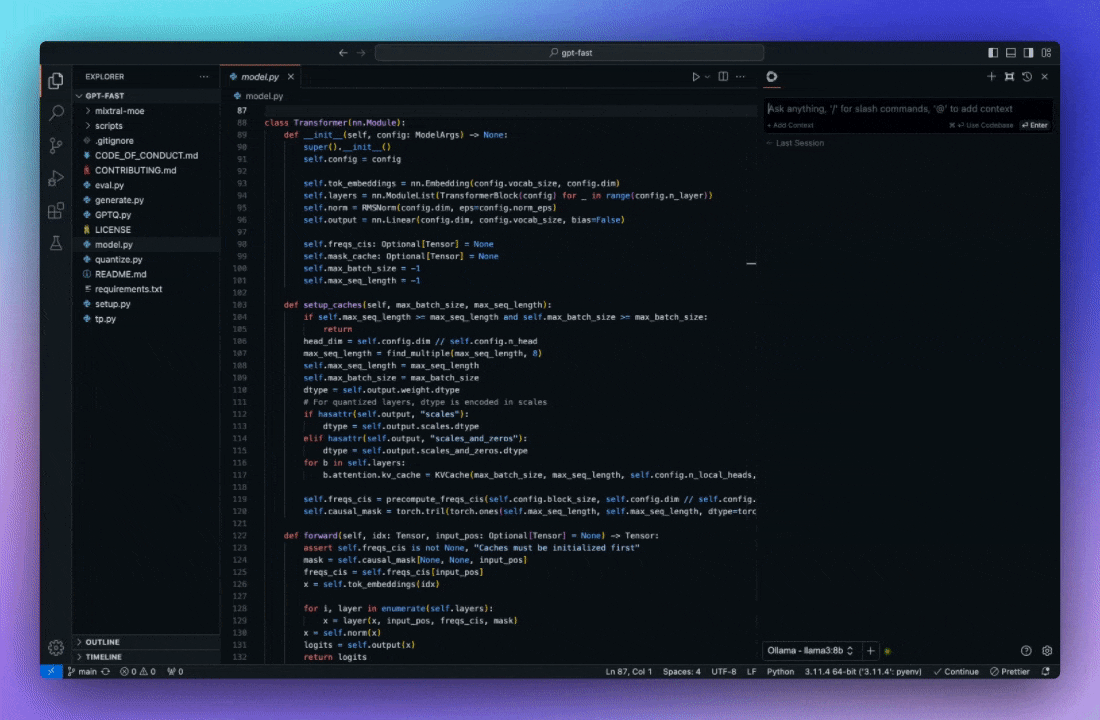Open the Run Python File dropdown arrow

[707, 77]
